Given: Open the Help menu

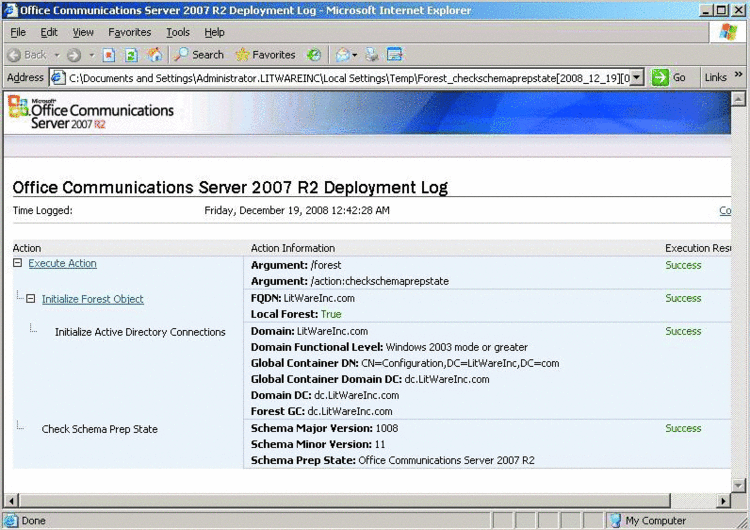Looking at the screenshot, I should point(214,32).
